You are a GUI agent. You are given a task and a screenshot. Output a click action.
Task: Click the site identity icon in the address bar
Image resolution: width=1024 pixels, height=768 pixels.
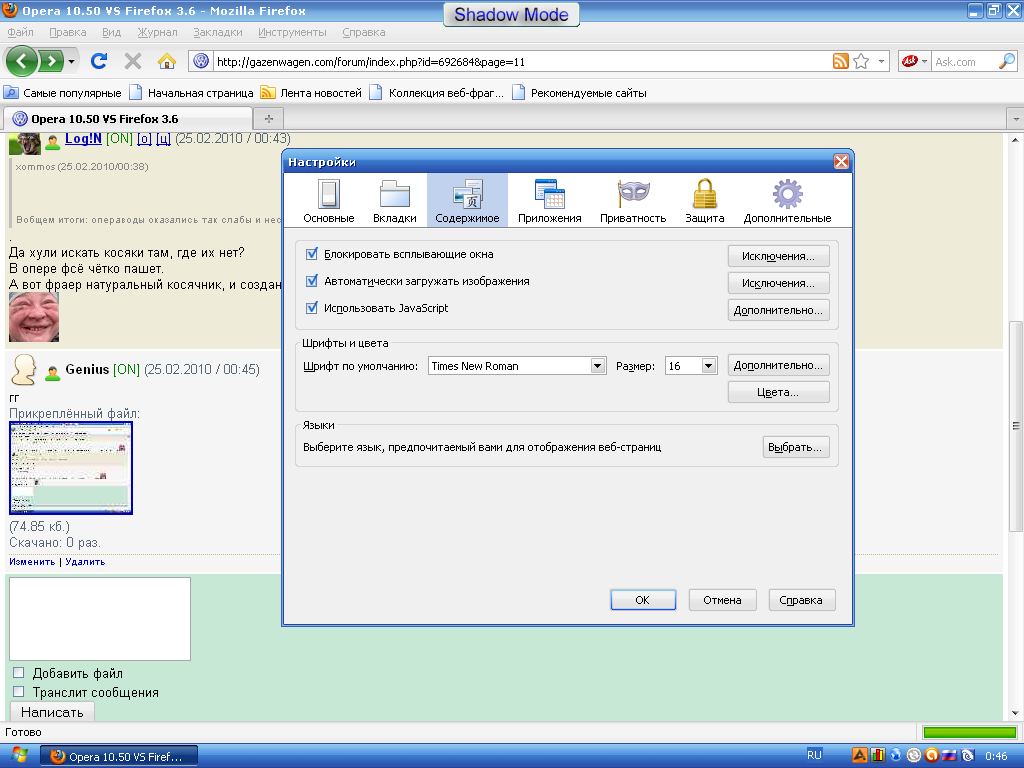(201, 61)
